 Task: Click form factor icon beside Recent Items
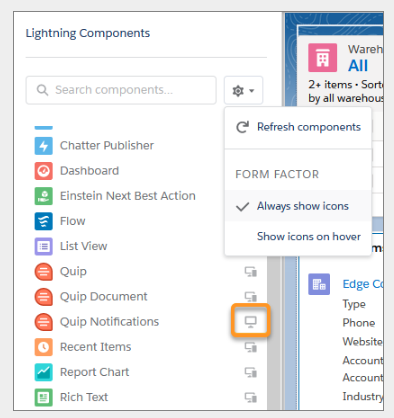tap(251, 347)
